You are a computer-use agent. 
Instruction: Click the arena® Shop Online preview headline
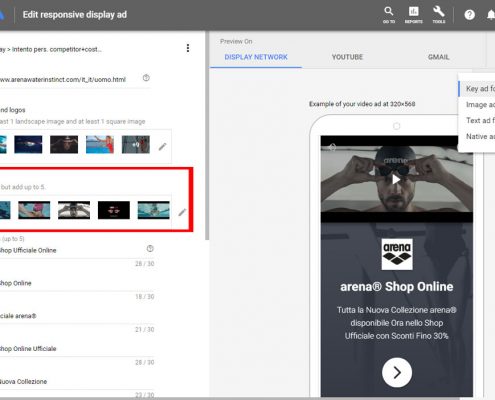point(397,287)
